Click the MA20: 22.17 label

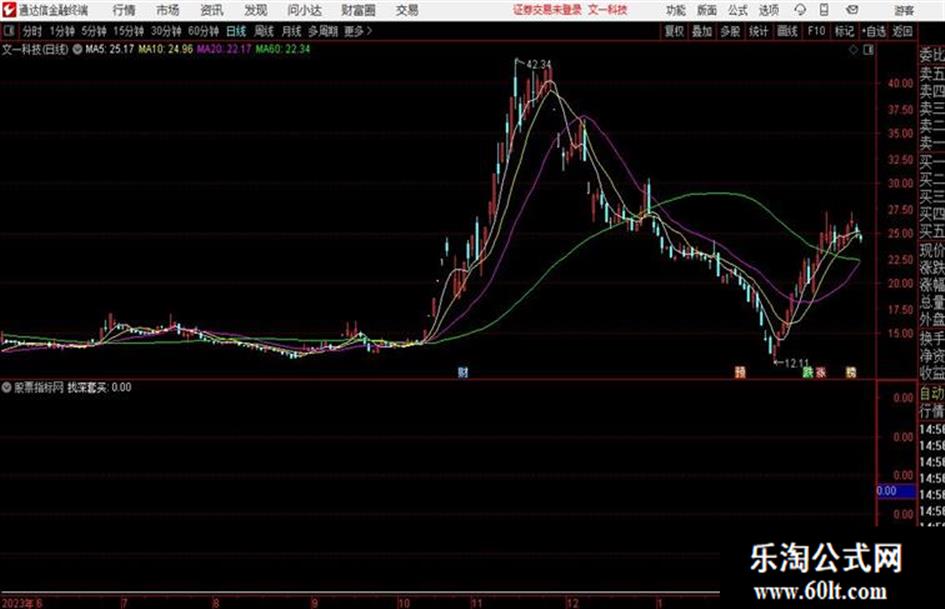(224, 49)
